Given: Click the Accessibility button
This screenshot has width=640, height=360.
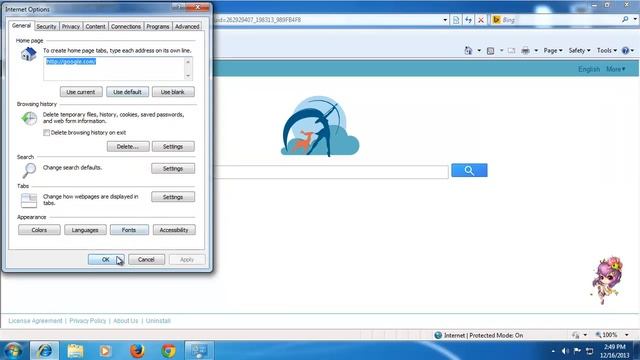Looking at the screenshot, I should [x=174, y=230].
